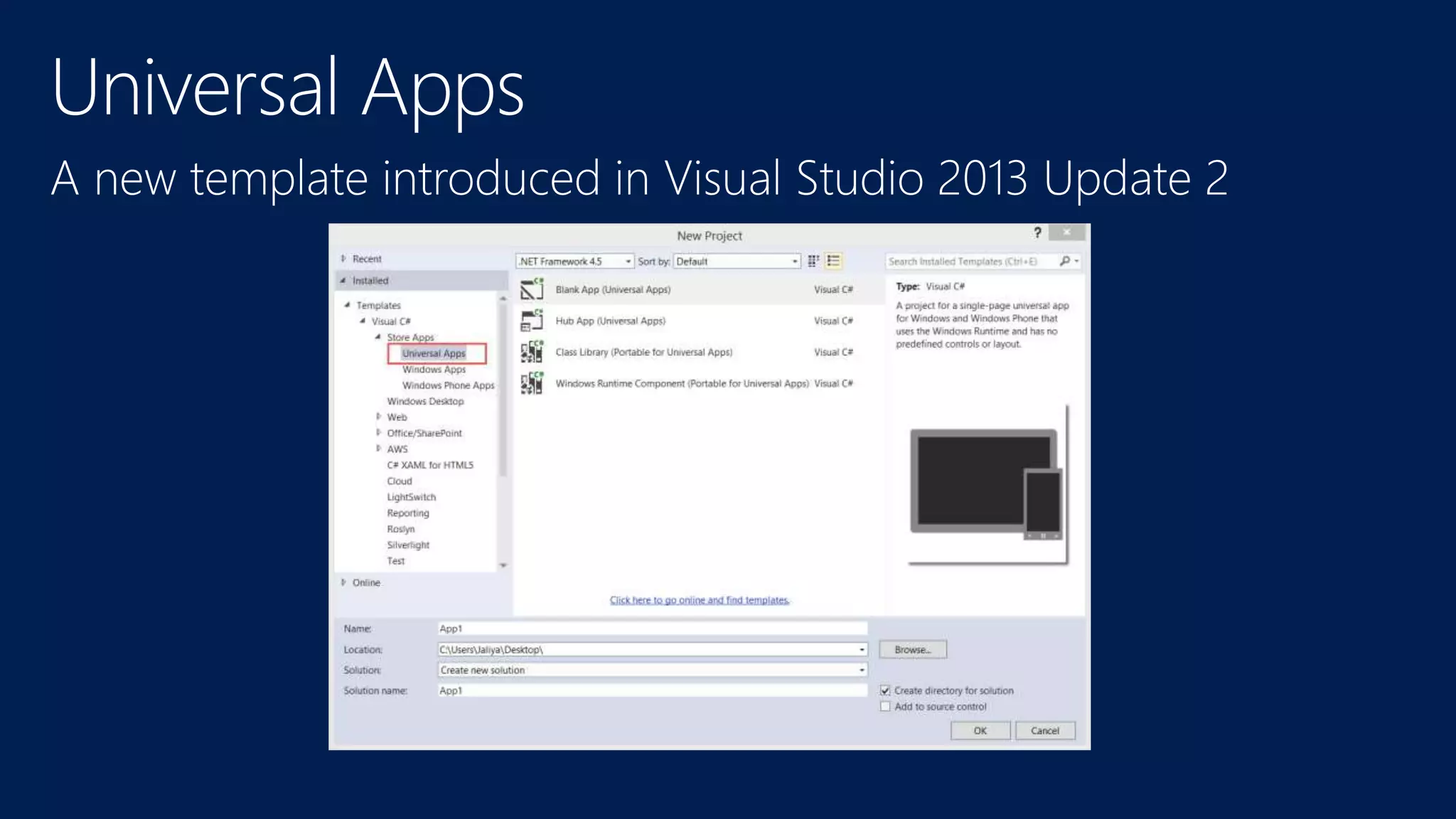This screenshot has height=819, width=1456.
Task: Switch to small icons view
Action: point(813,261)
